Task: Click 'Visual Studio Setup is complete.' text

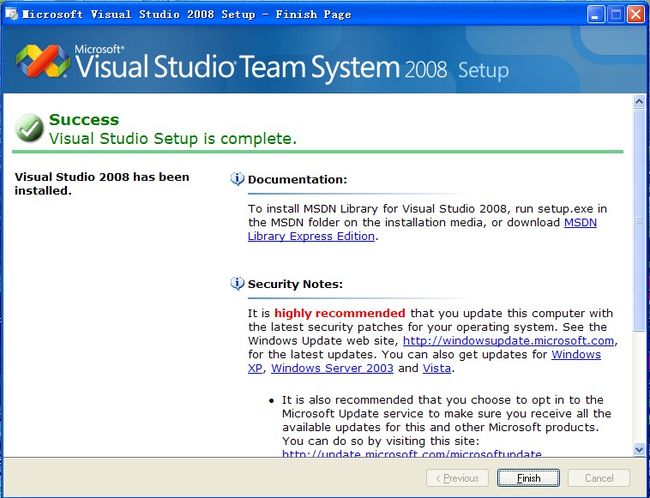Action: coord(173,138)
